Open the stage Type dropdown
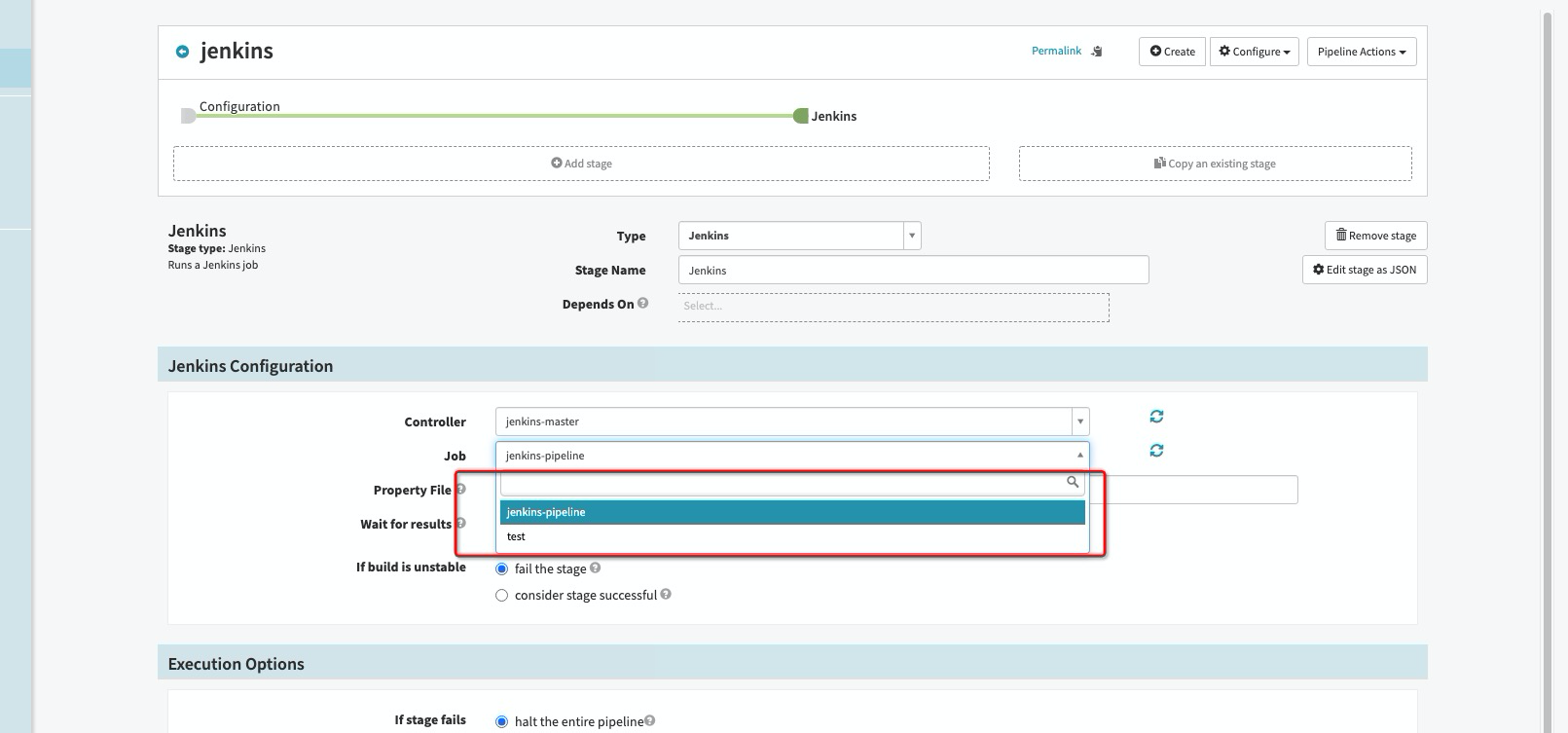This screenshot has height=733, width=1568. tap(799, 236)
